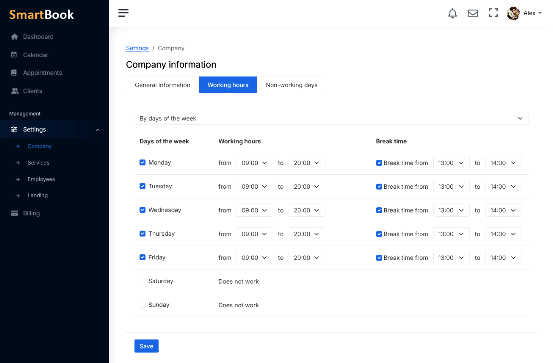Click the Dashboard home icon
Screen dimensions: 553x363
point(14,37)
